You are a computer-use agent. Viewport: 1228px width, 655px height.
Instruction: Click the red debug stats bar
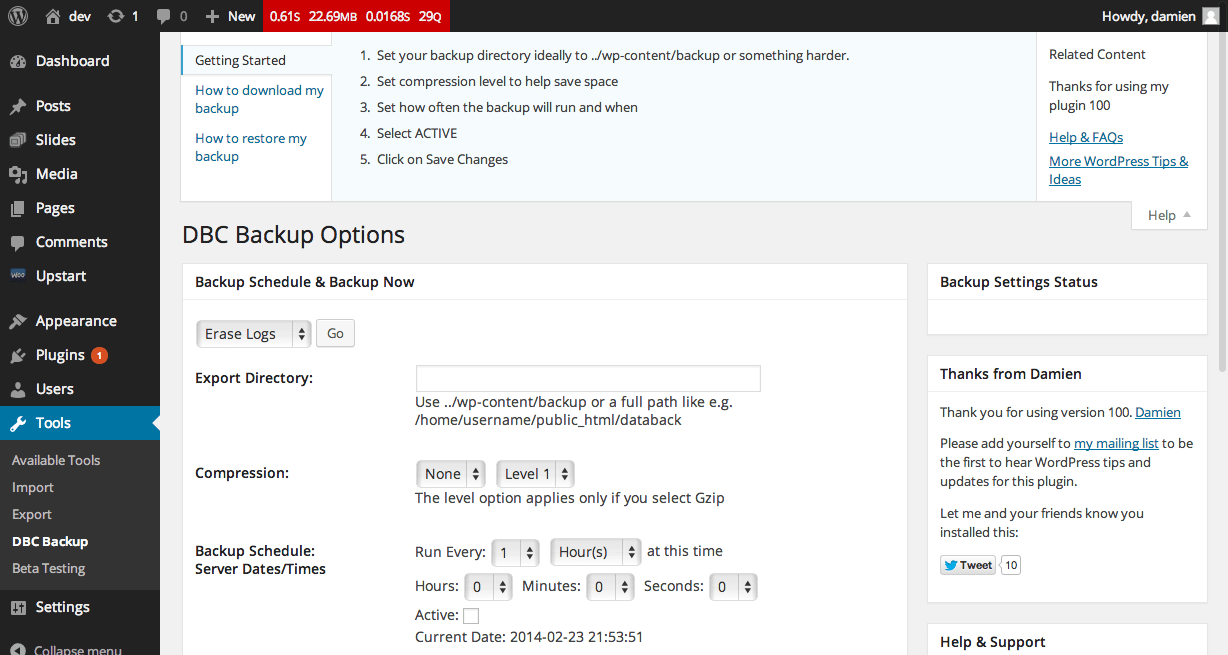click(x=356, y=16)
